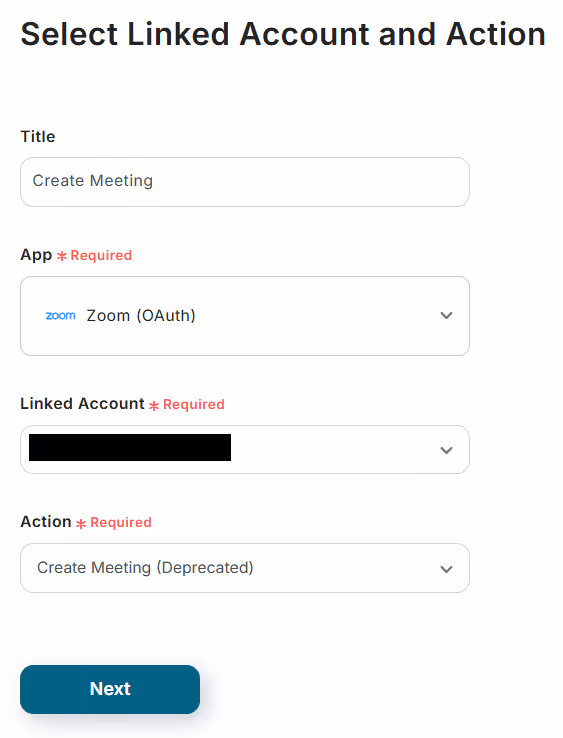This screenshot has width=563, height=738.
Task: Open the Linked Account dropdown
Action: click(x=245, y=449)
